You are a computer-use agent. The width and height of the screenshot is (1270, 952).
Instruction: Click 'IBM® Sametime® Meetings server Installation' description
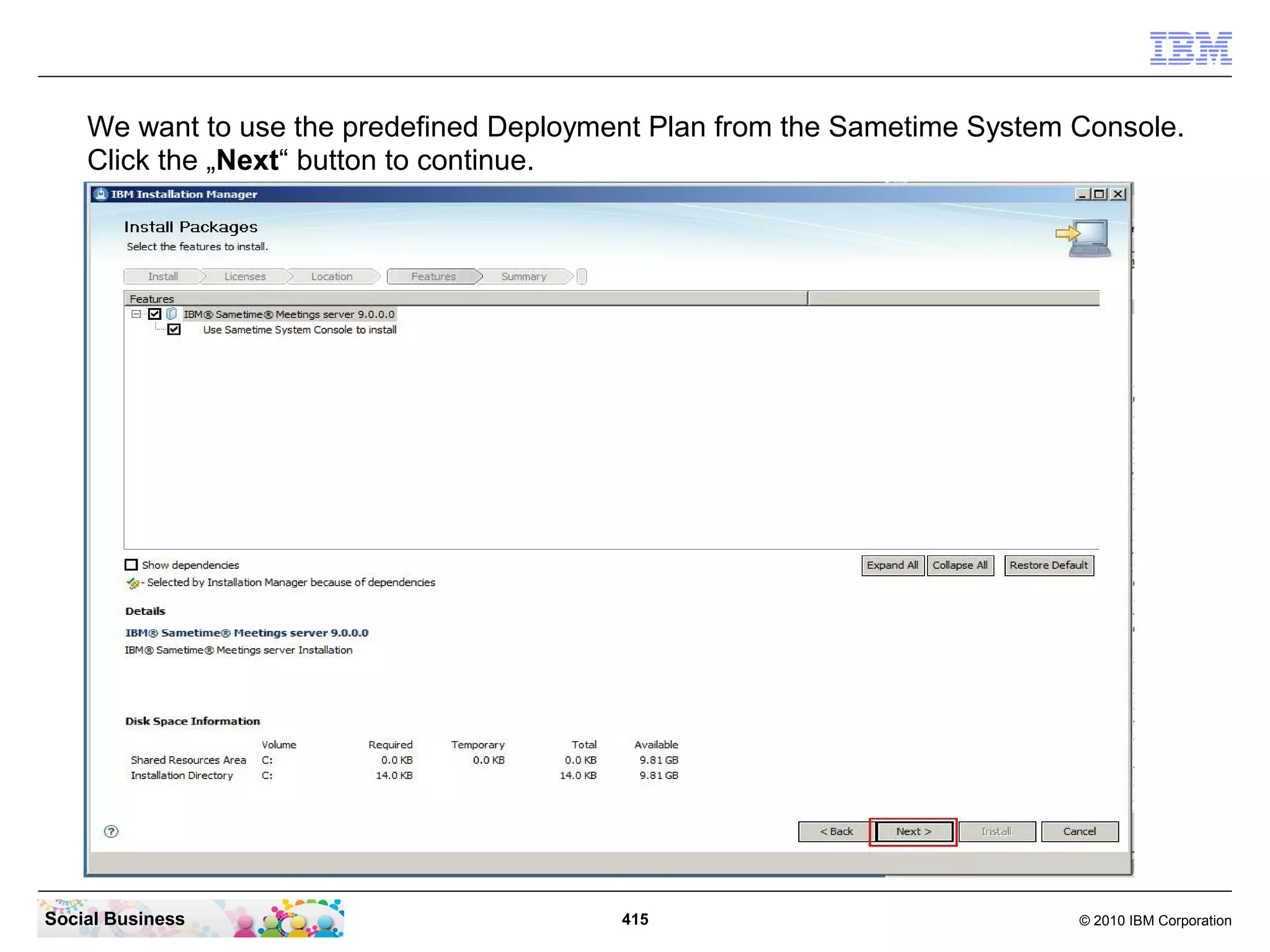tap(239, 650)
